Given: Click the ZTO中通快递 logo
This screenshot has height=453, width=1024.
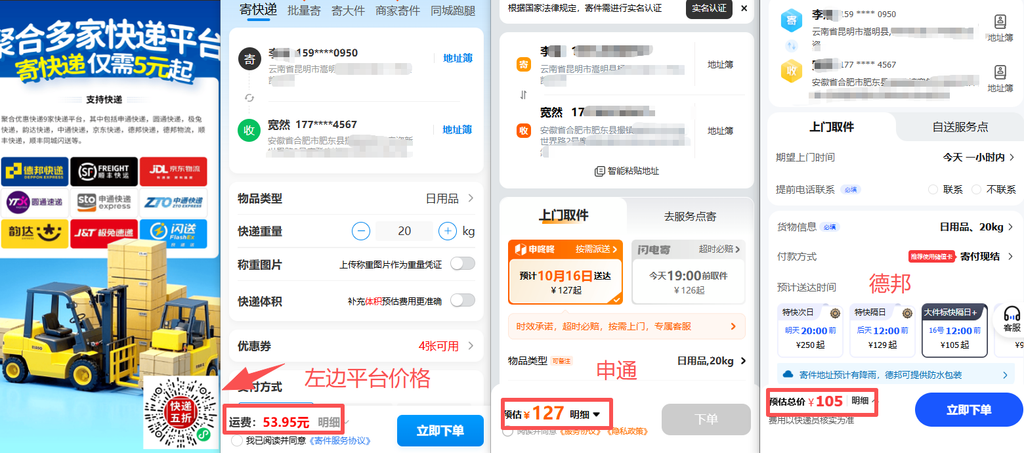Looking at the screenshot, I should [173, 202].
